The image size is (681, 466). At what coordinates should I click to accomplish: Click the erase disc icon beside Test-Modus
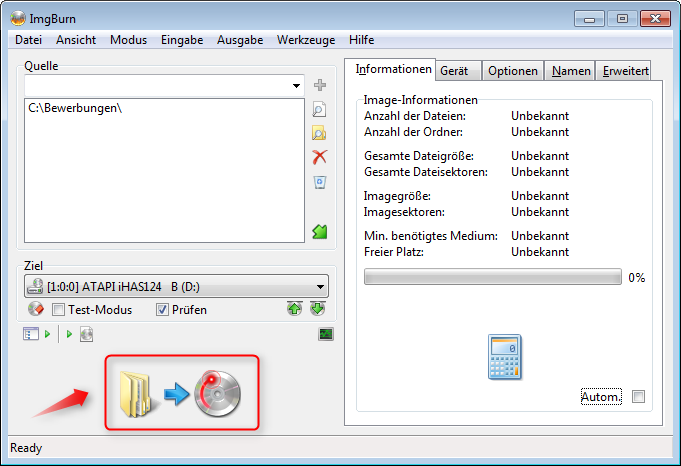tap(35, 310)
